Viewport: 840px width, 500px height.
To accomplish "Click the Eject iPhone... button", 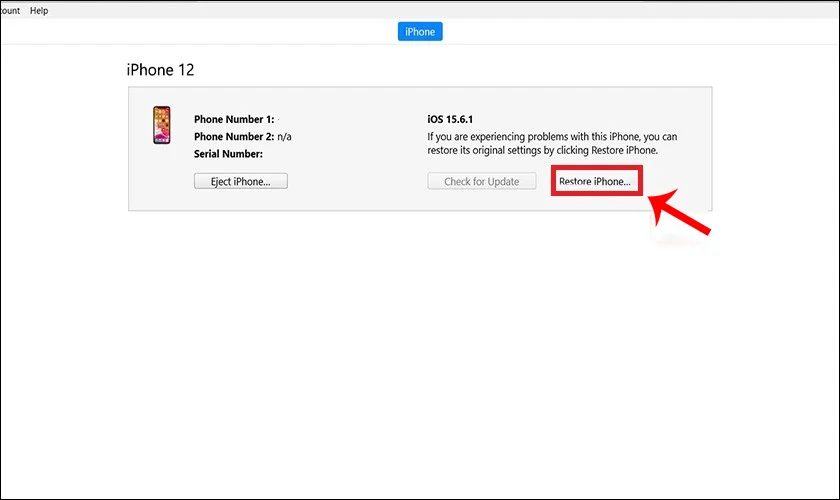I will 241,181.
